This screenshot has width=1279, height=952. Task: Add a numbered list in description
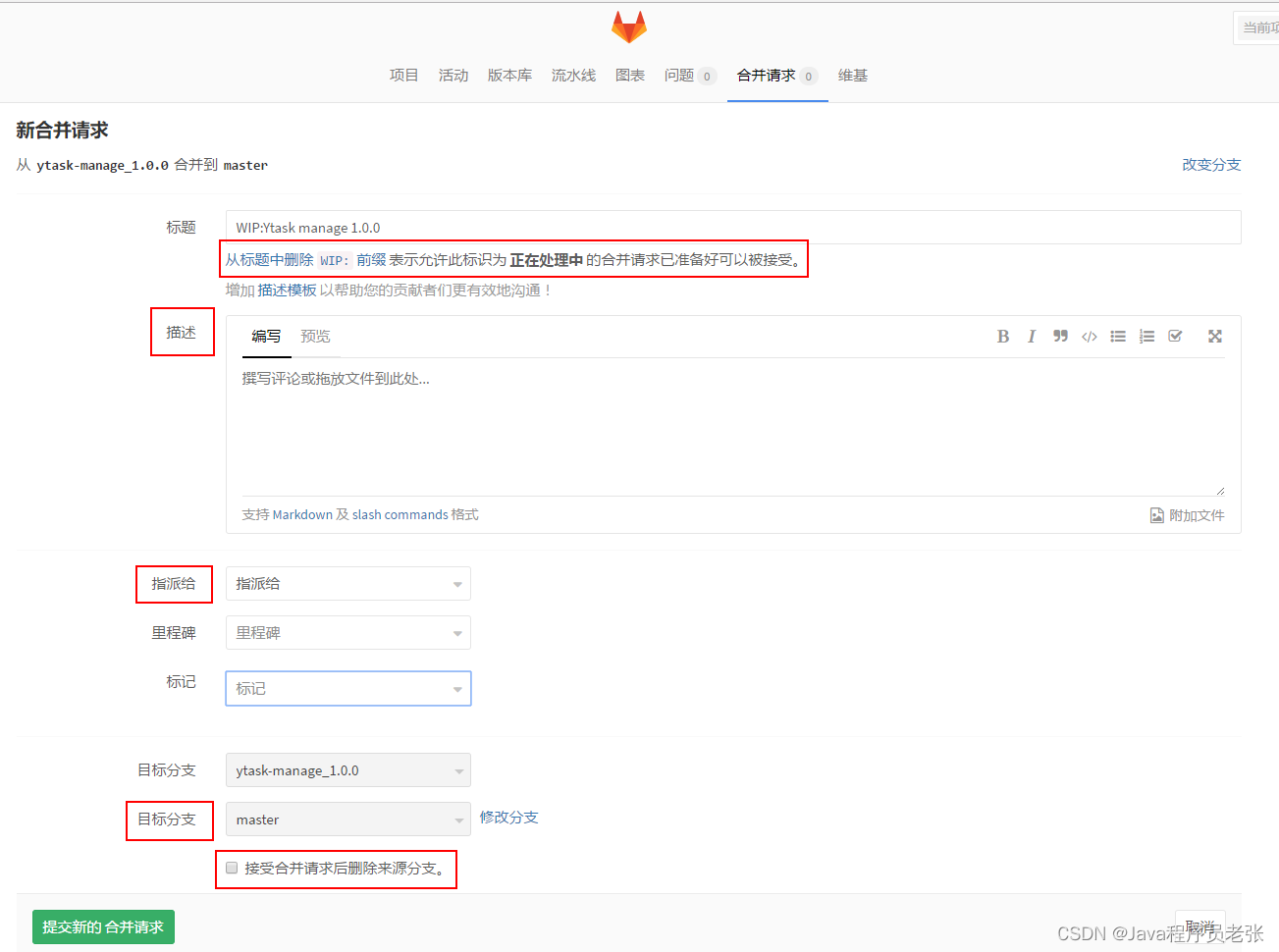(x=1146, y=337)
